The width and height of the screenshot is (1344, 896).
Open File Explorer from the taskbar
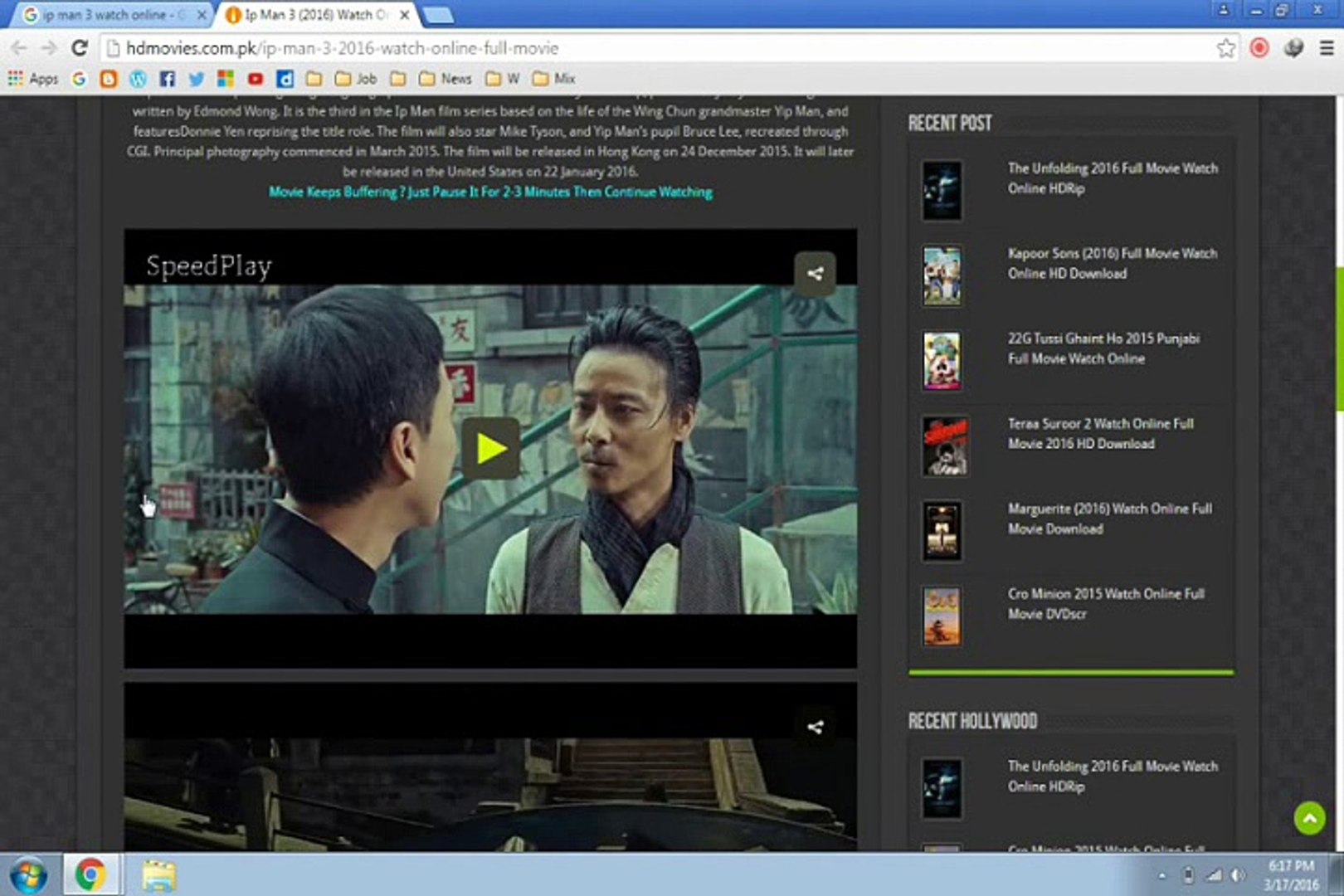158,875
